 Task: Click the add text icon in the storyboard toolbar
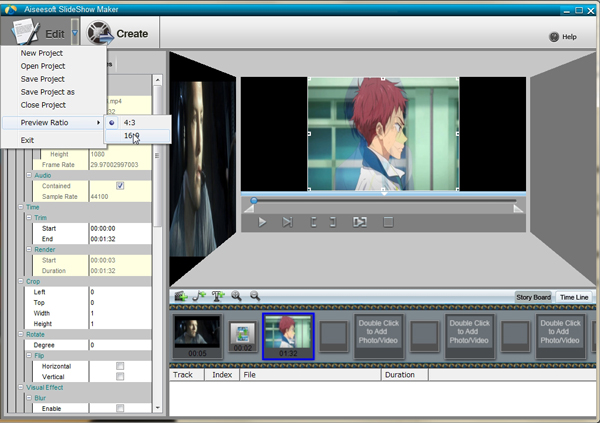point(218,296)
